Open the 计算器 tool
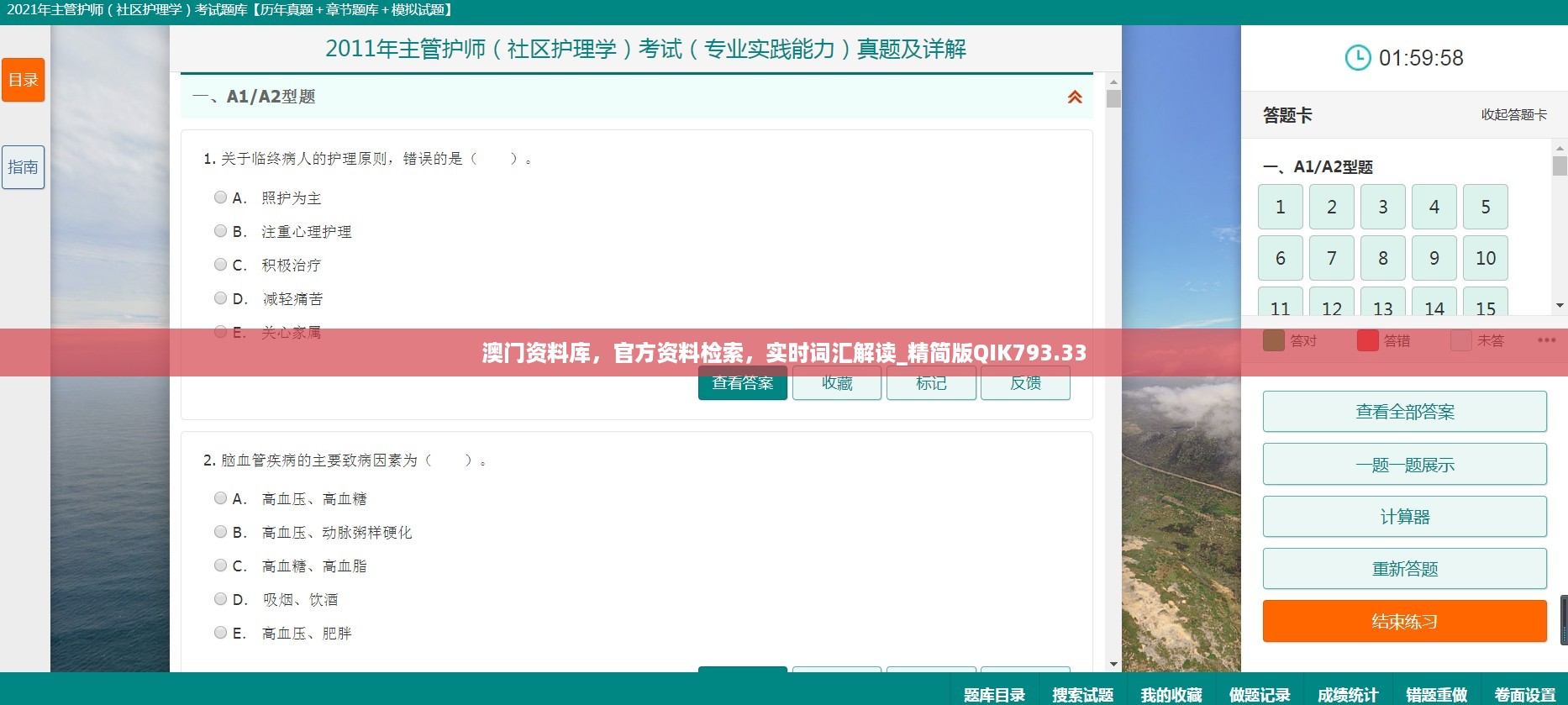This screenshot has width=1568, height=705. [1404, 517]
